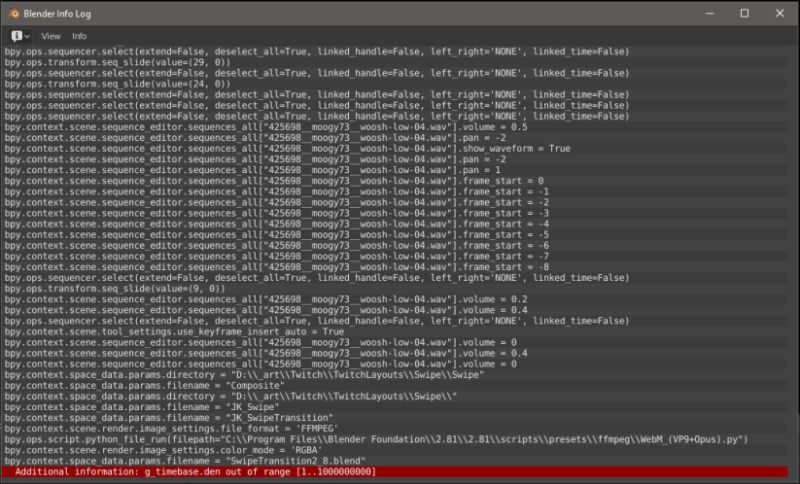Open the Info menu
The image size is (800, 484).
tap(79, 36)
